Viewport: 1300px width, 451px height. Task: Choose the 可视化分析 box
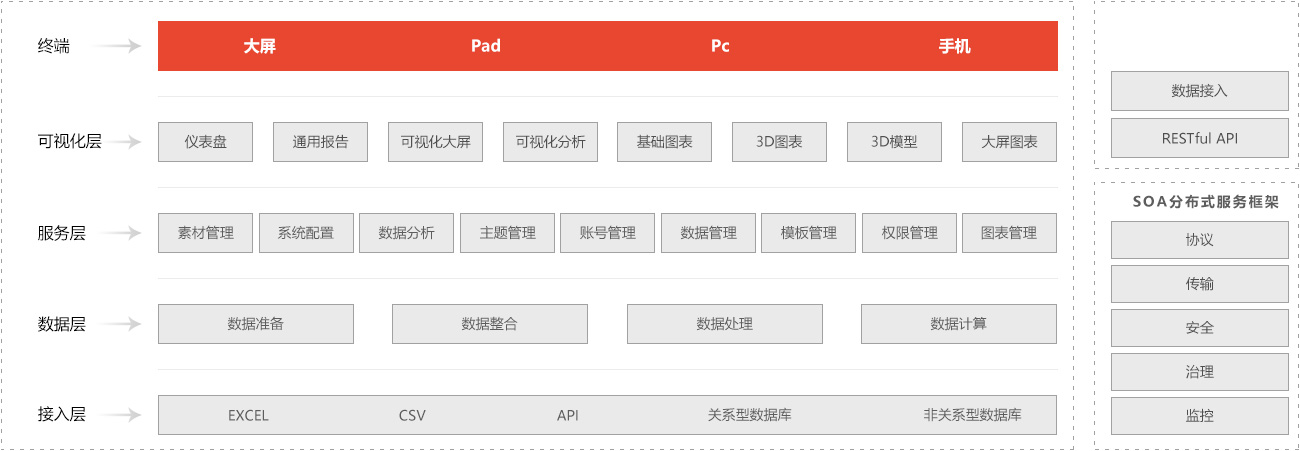point(550,142)
